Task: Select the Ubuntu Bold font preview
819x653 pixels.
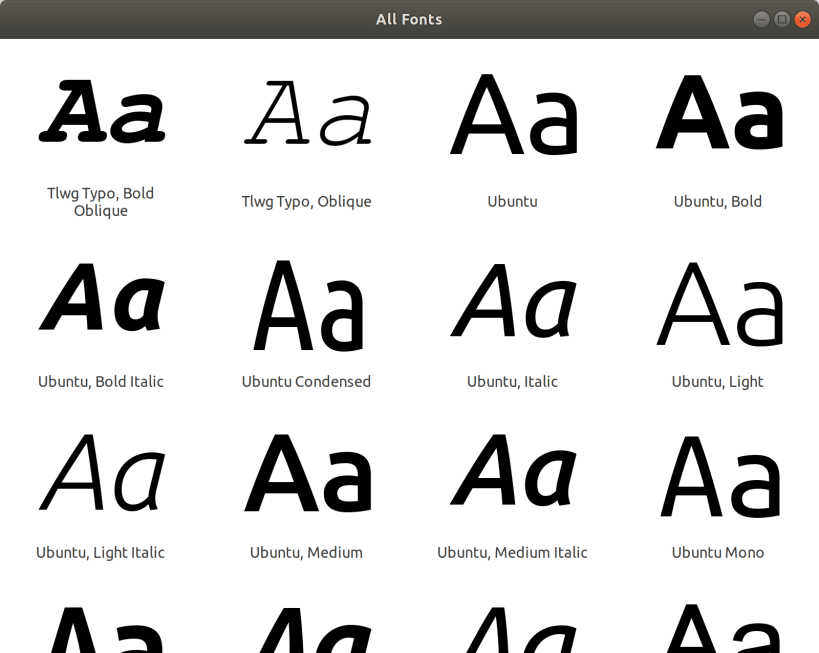Action: click(719, 112)
